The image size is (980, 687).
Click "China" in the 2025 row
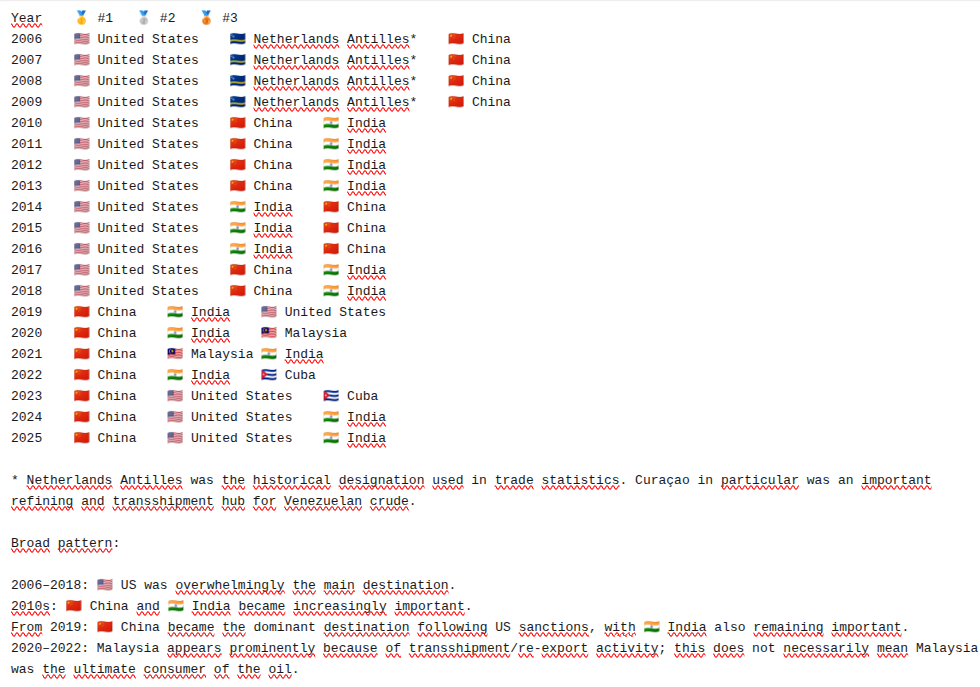(x=117, y=438)
